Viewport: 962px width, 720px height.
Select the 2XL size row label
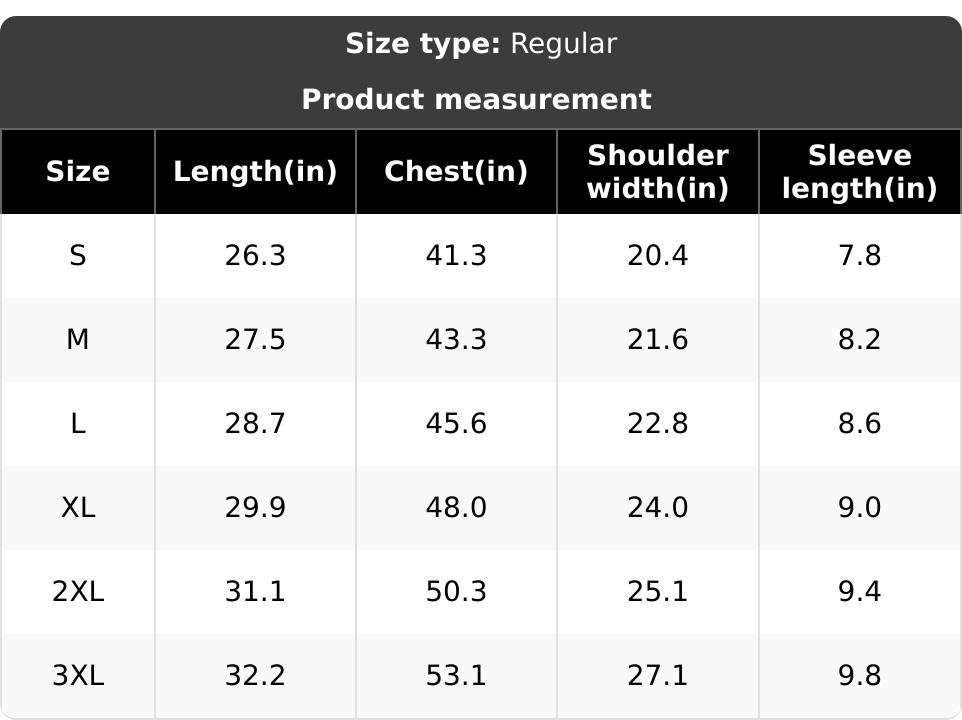[x=78, y=591]
